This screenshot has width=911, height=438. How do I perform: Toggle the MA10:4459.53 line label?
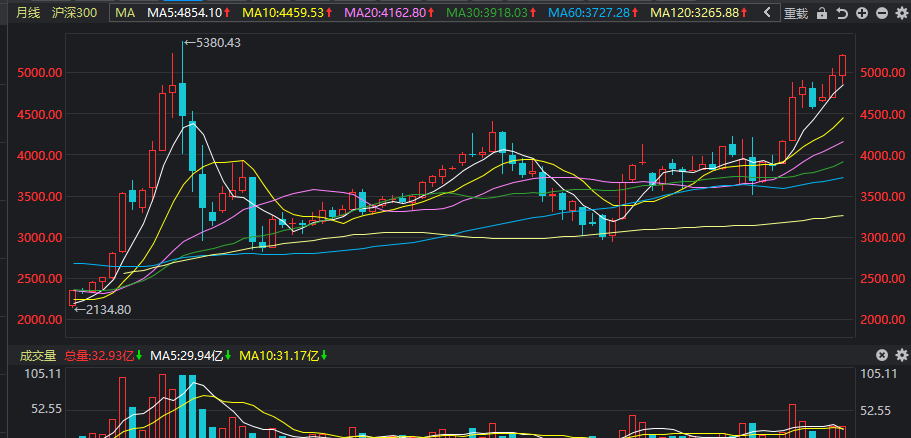click(x=288, y=12)
